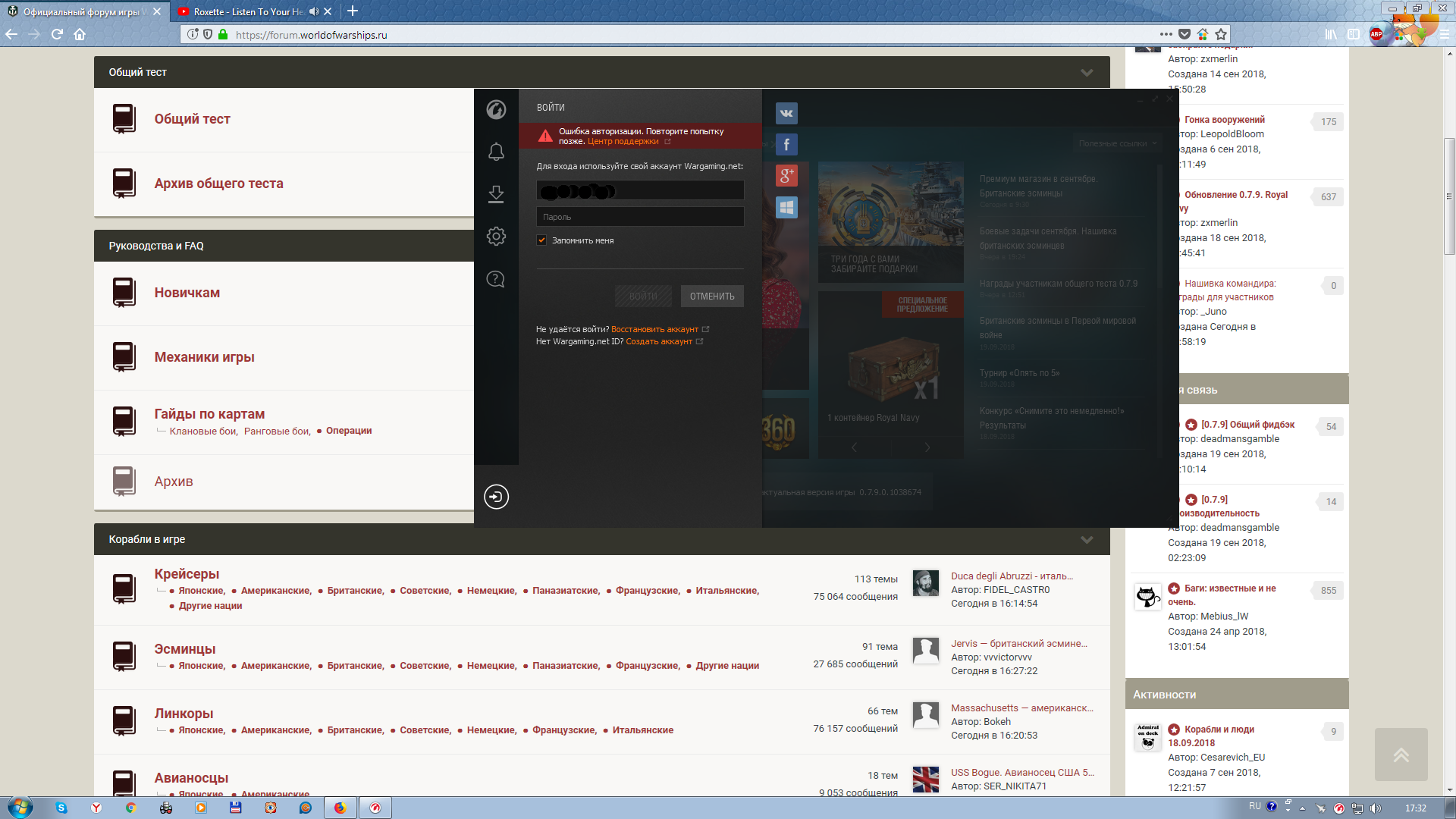Click the 'ОТМЕНИТЬ' button

pos(712,297)
